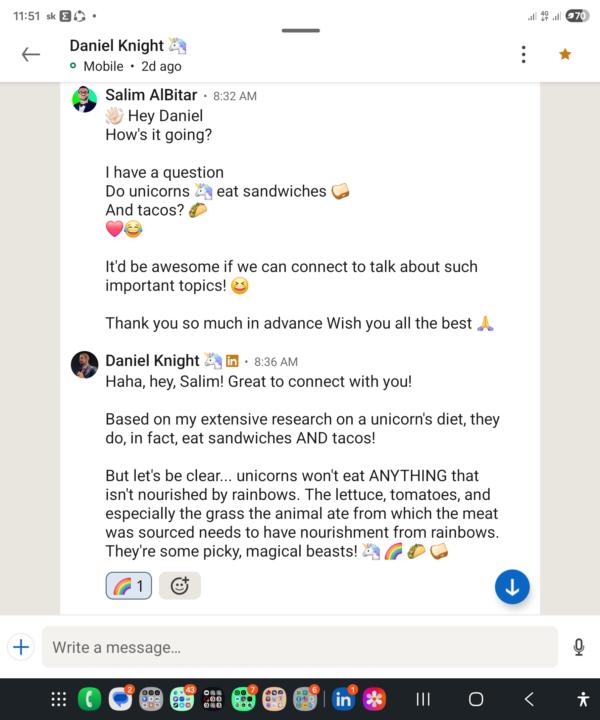This screenshot has width=600, height=720.
Task: Open the pink flower Gallery app
Action: pos(375,699)
